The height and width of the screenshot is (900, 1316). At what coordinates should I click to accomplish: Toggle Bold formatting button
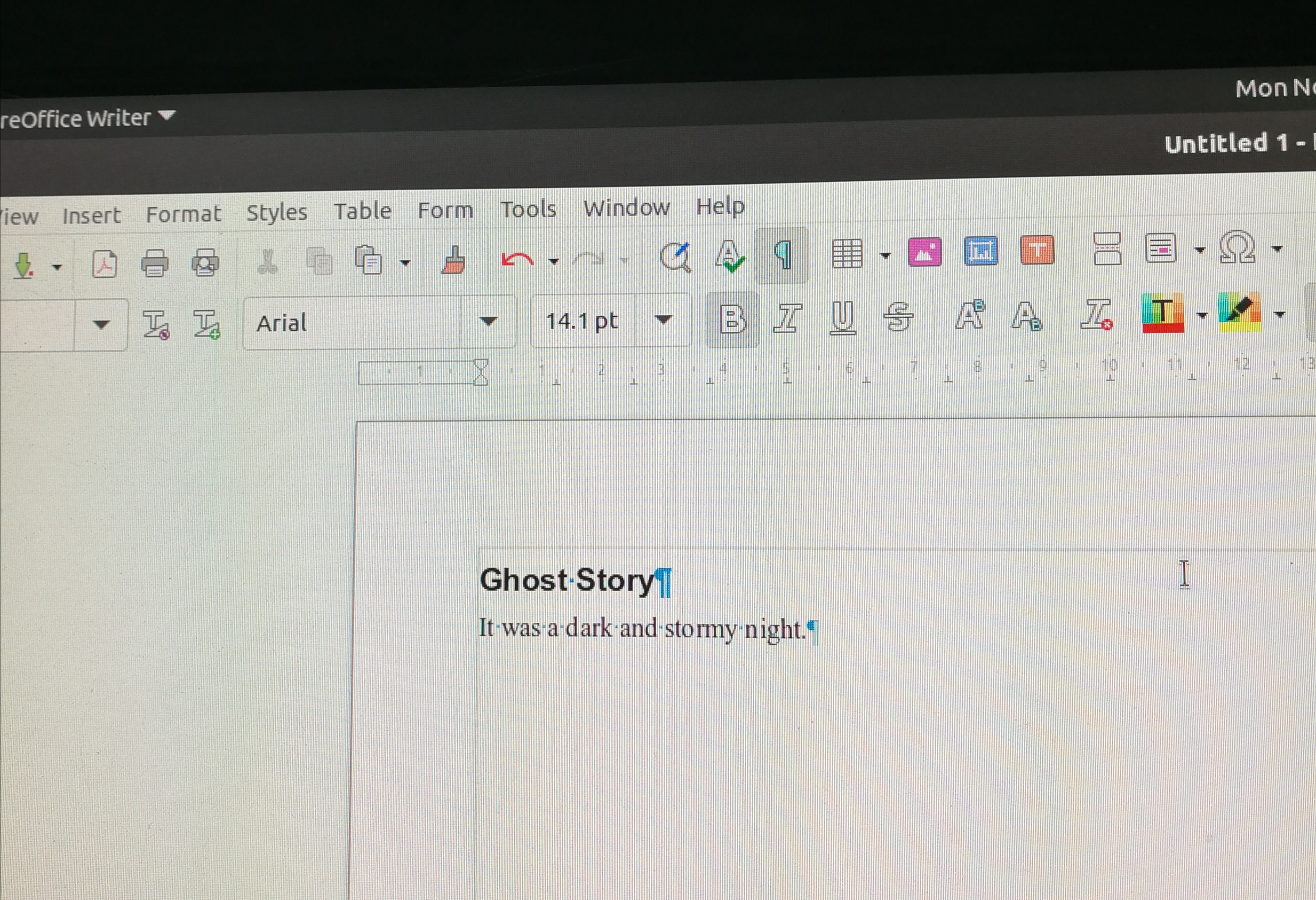pyautogui.click(x=732, y=319)
